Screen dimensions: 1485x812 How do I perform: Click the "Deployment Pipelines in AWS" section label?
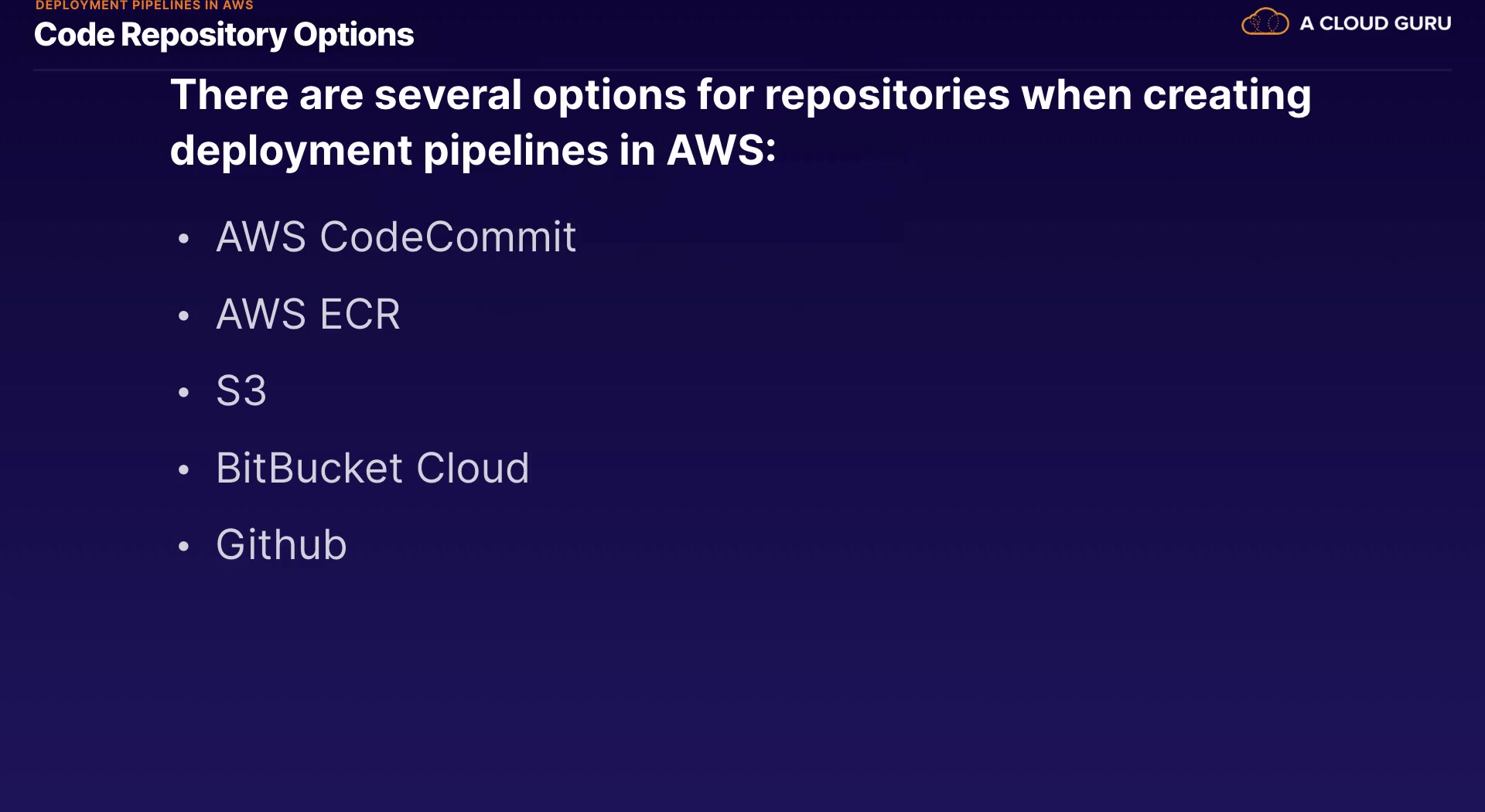click(x=145, y=5)
